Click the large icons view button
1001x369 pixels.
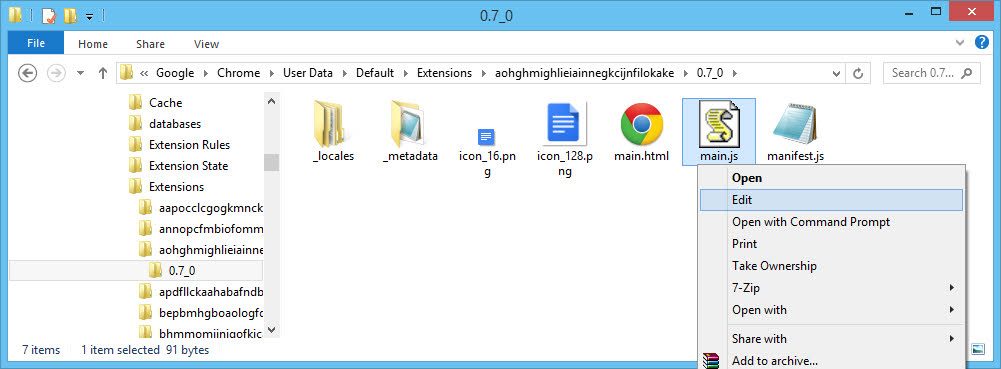(977, 349)
